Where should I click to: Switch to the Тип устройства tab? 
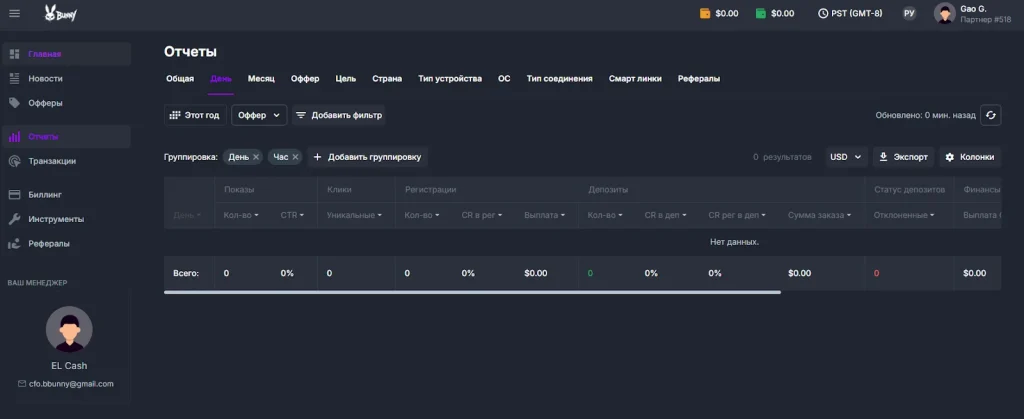click(450, 78)
